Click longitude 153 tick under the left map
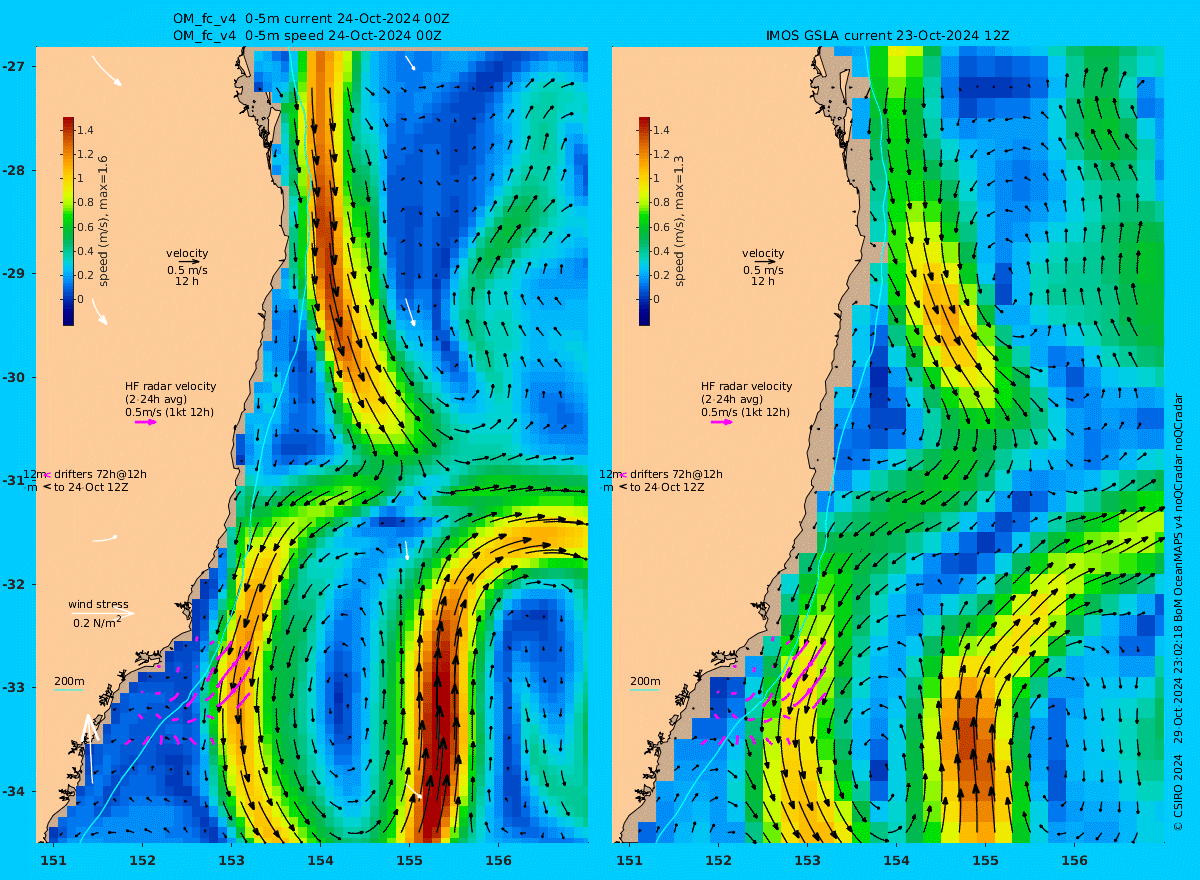Image resolution: width=1200 pixels, height=880 pixels. click(231, 860)
